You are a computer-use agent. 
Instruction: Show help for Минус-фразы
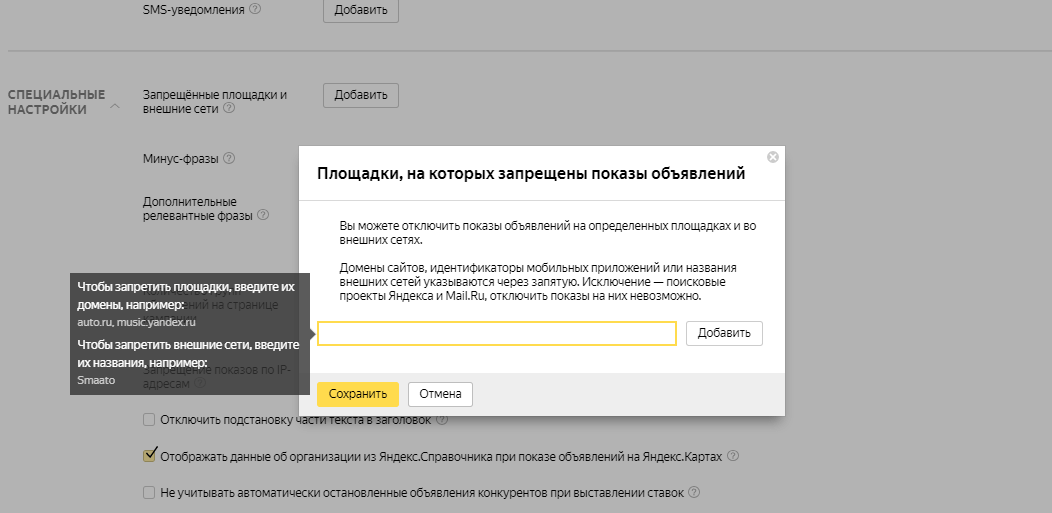point(229,158)
